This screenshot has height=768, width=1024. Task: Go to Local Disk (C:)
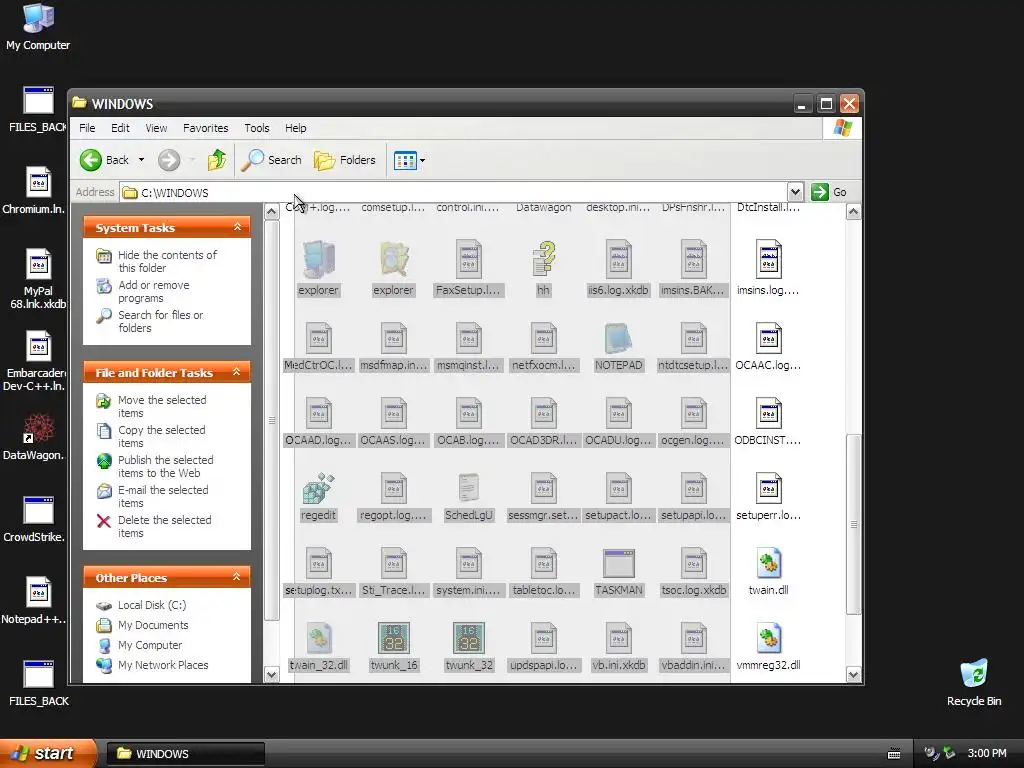coord(152,605)
